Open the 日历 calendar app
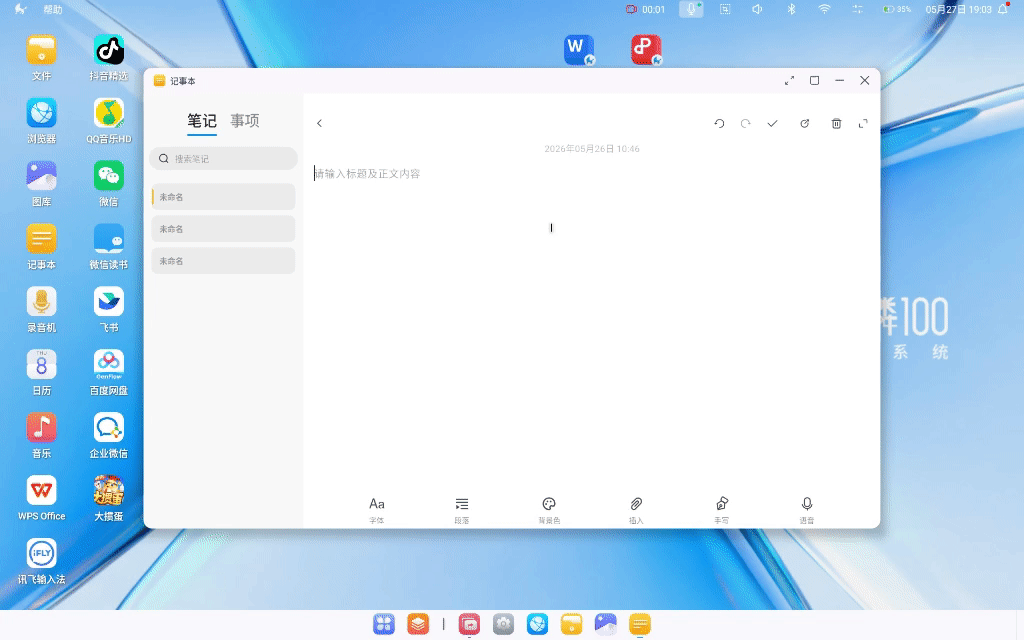 click(x=41, y=372)
